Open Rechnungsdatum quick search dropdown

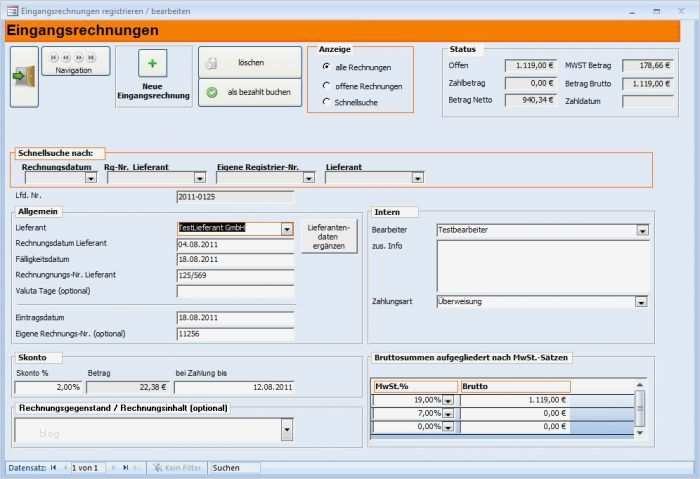pyautogui.click(x=91, y=178)
